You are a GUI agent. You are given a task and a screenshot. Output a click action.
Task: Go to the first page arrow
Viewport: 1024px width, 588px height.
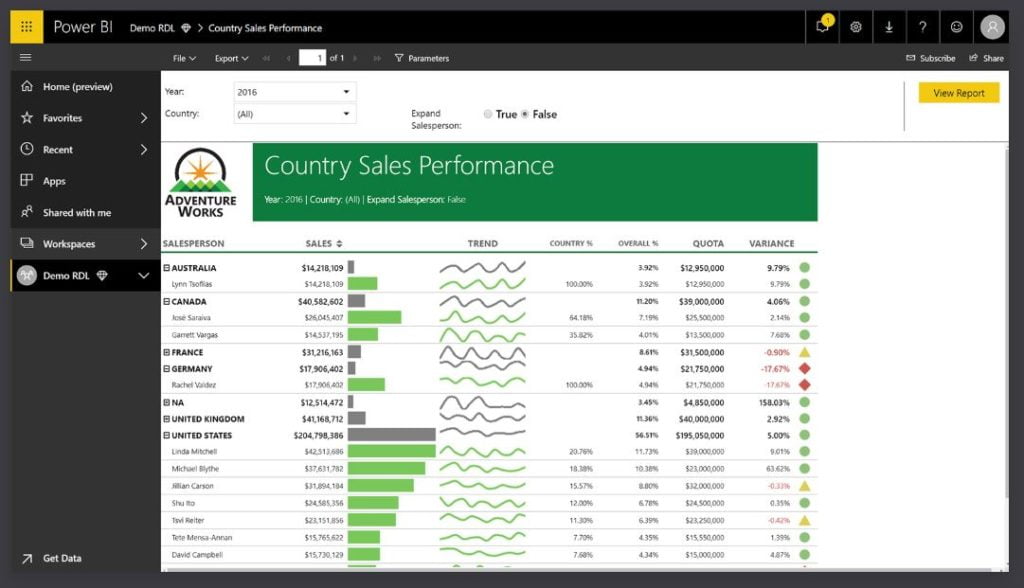tap(266, 58)
